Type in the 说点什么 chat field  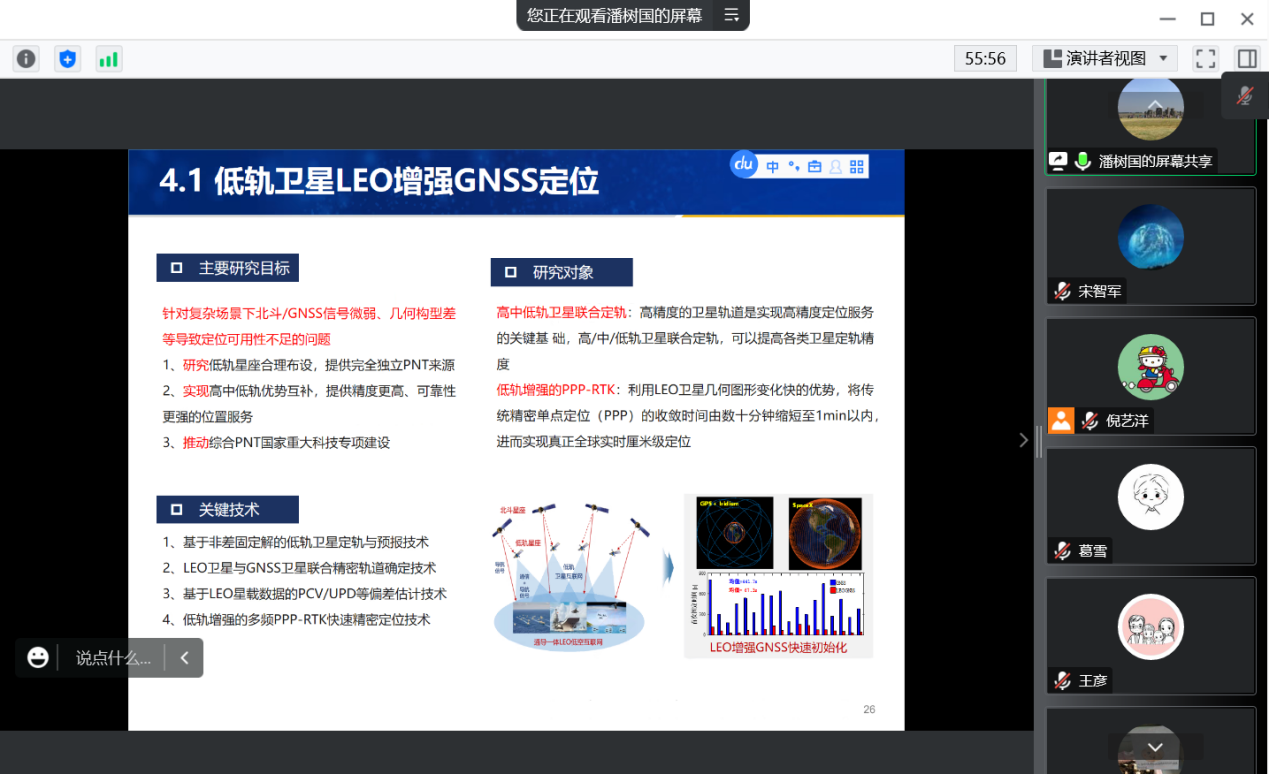(x=113, y=658)
